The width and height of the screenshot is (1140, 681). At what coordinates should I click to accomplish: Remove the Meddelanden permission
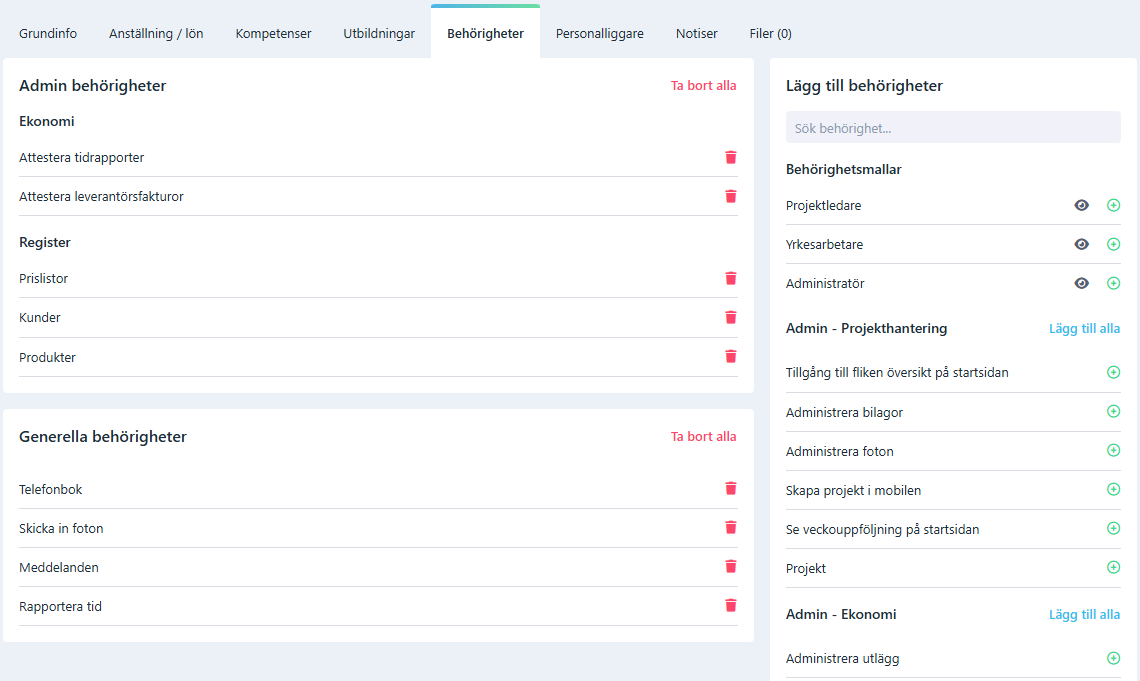(x=731, y=566)
